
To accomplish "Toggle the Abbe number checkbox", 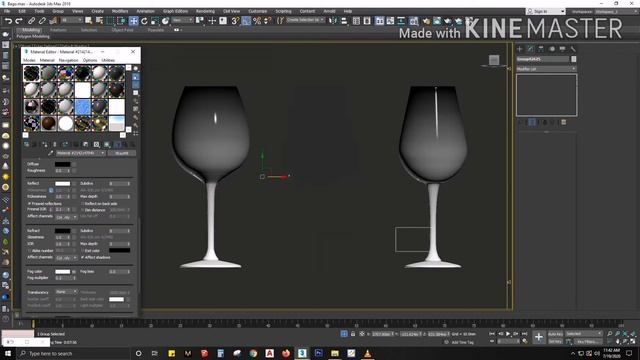I will coord(29,251).
